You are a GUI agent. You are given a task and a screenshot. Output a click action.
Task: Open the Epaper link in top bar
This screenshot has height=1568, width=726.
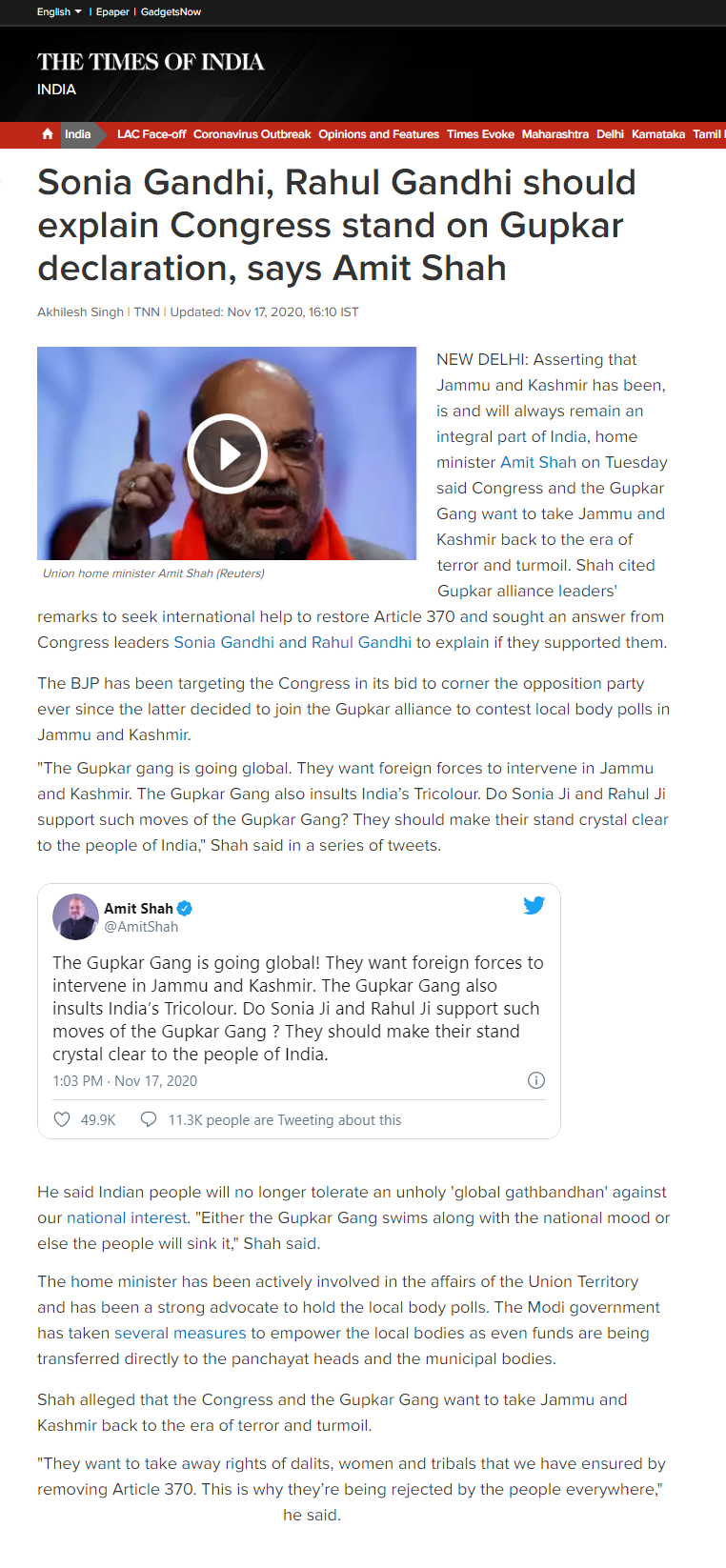[112, 11]
